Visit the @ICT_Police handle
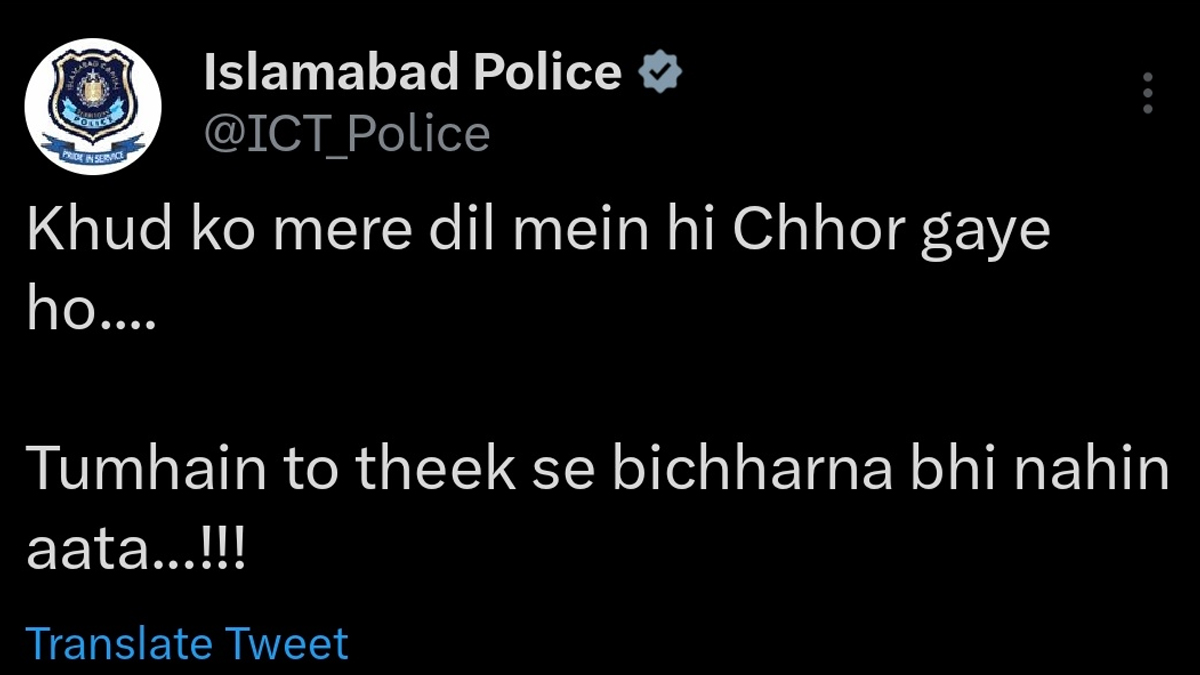This screenshot has height=675, width=1200. (x=347, y=133)
